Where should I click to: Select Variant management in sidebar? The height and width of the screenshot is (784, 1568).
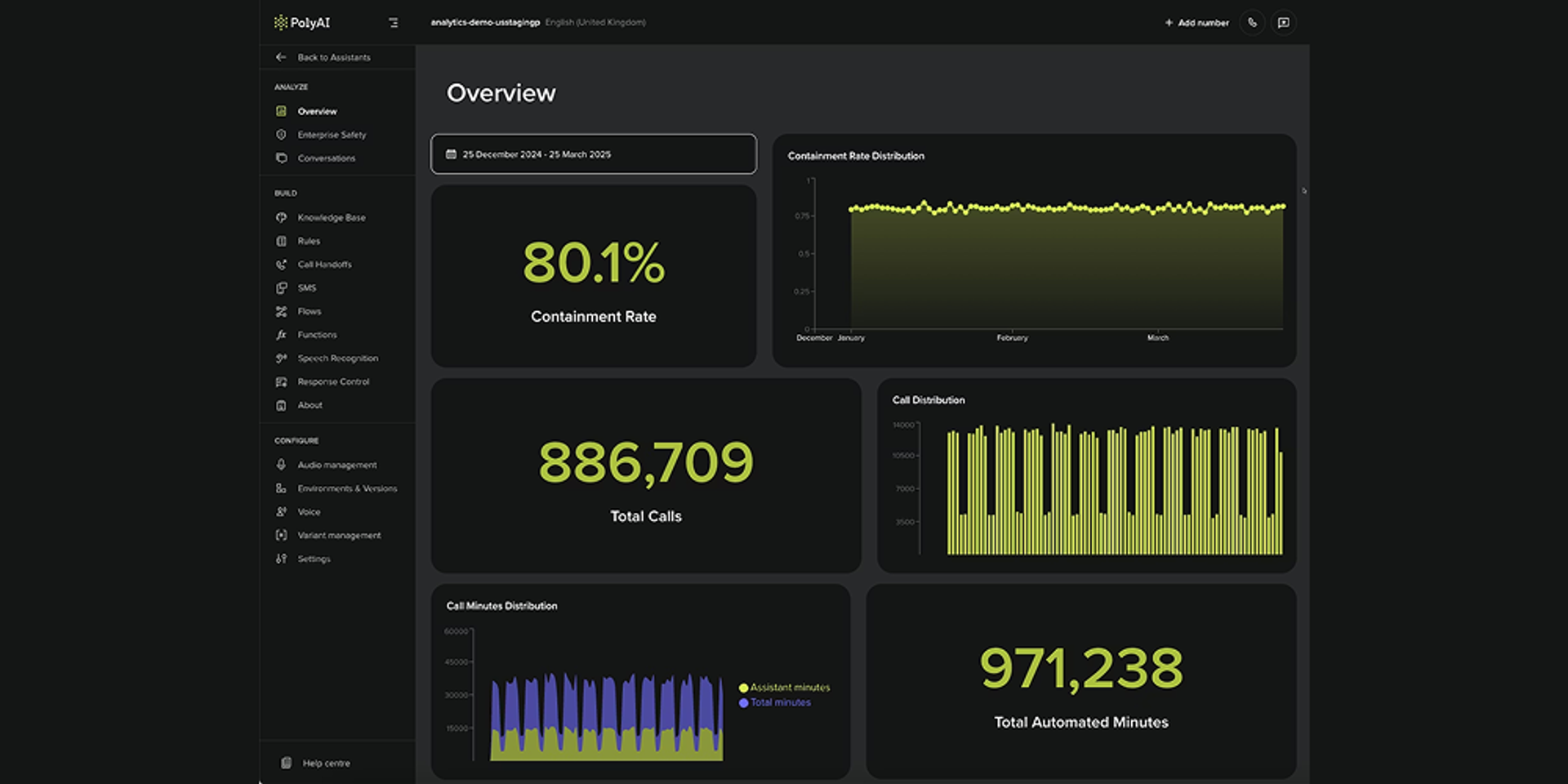(x=339, y=536)
